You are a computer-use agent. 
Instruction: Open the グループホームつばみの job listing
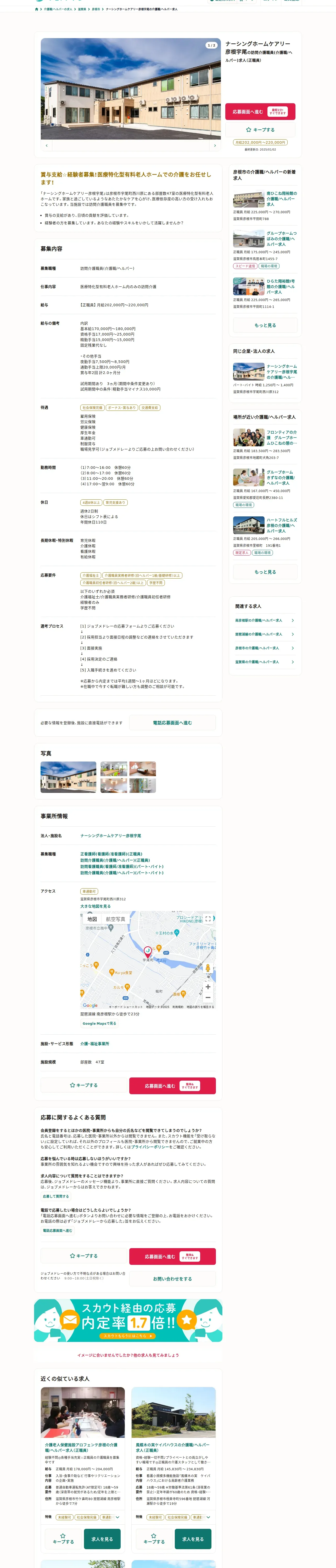pos(282,239)
